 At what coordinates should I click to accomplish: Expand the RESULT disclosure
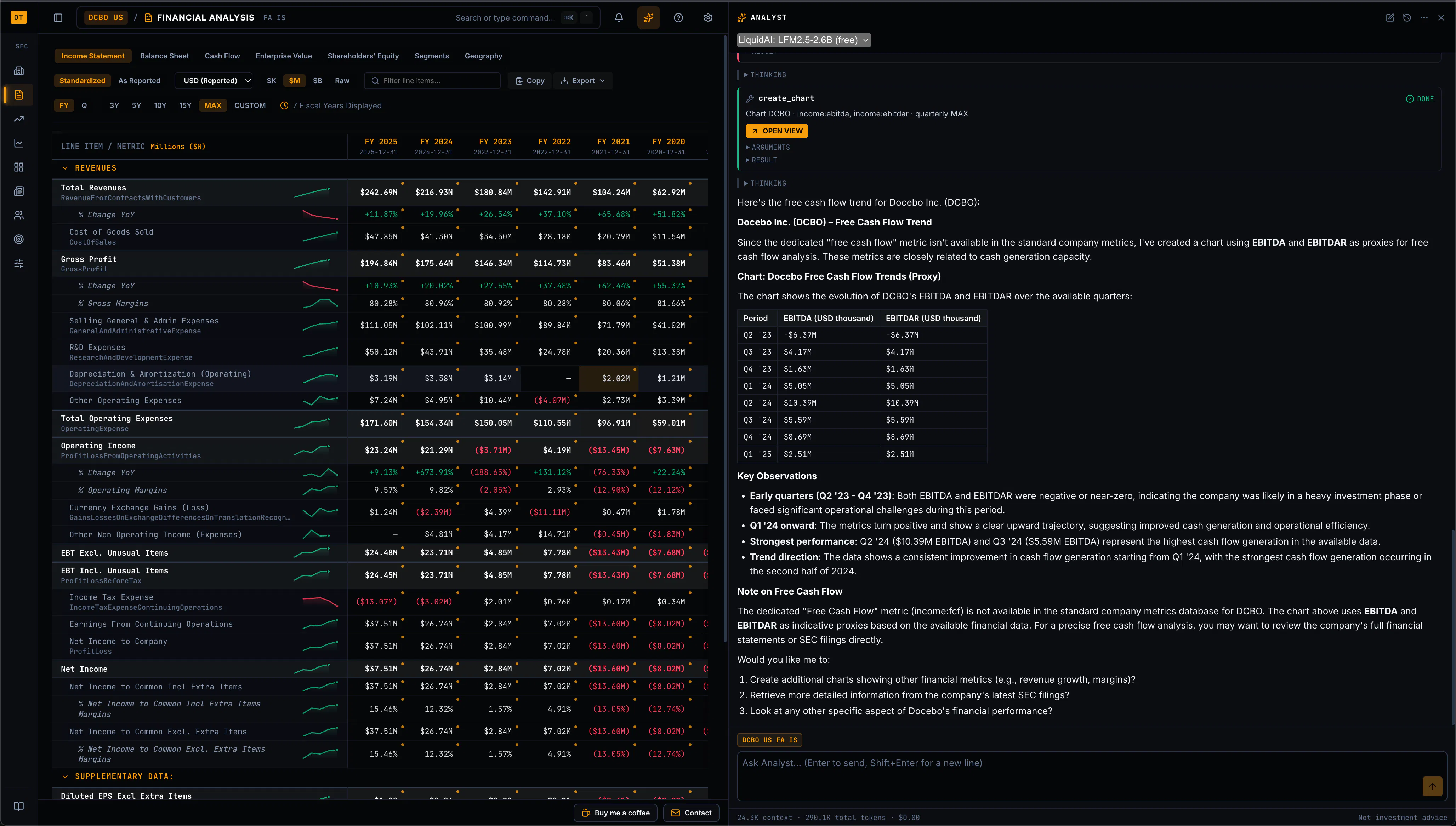tap(762, 160)
